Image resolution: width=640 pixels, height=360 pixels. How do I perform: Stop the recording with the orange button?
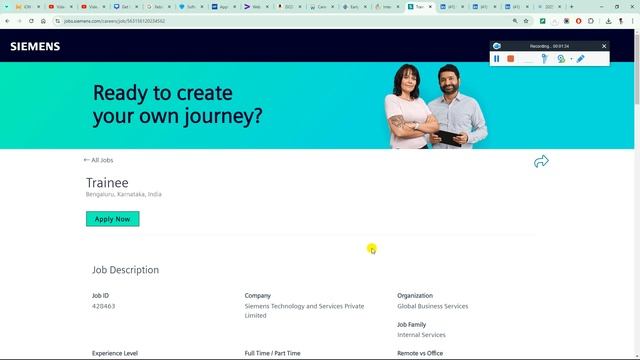[x=510, y=59]
